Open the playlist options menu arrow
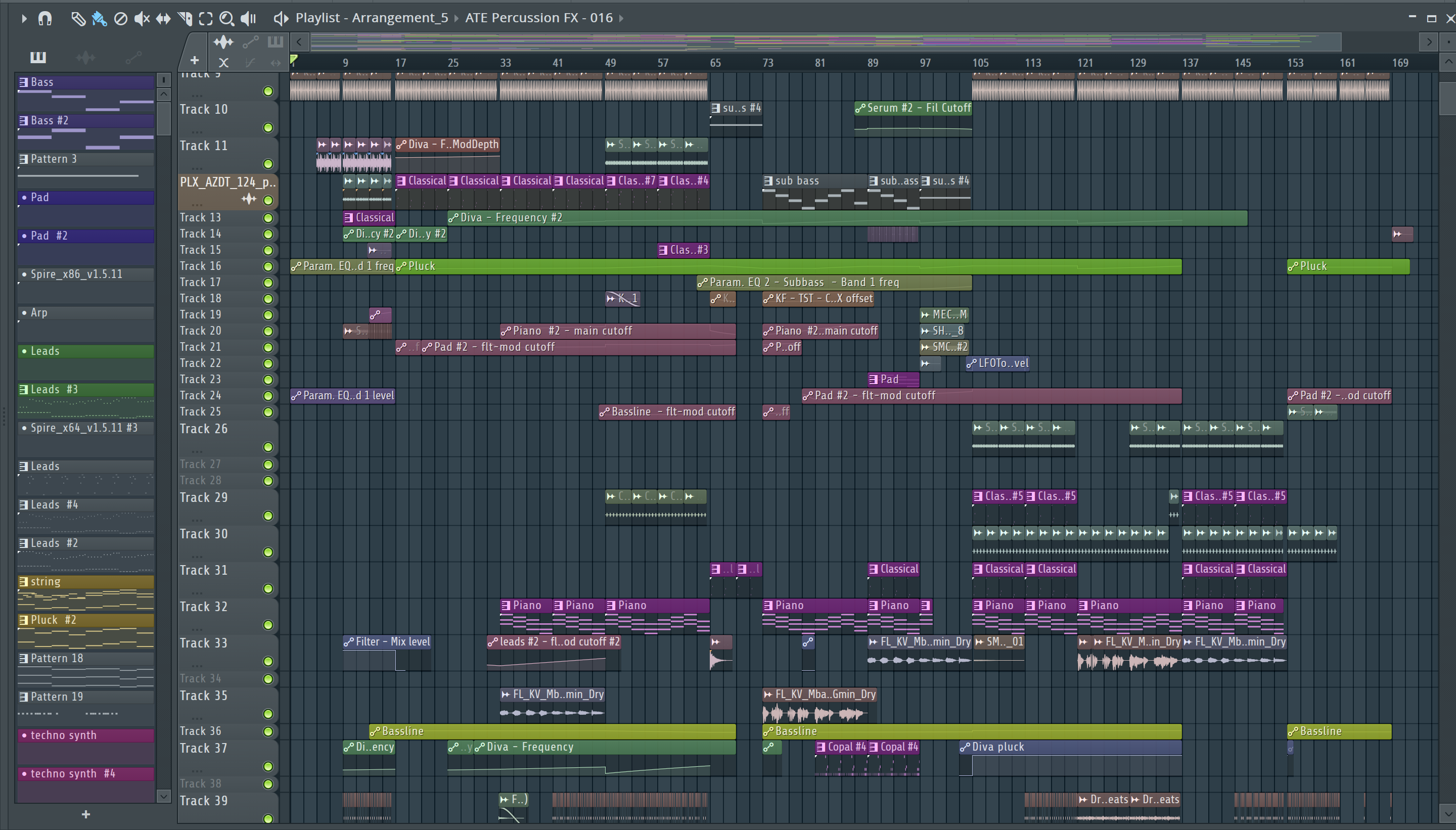 [23, 18]
